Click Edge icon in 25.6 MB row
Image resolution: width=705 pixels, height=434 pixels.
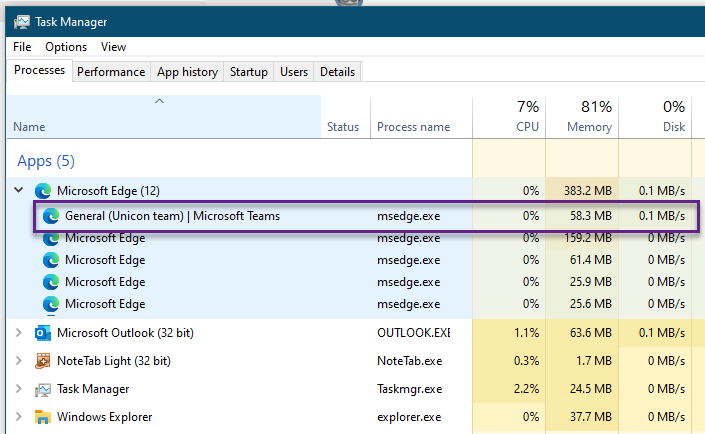(51, 304)
